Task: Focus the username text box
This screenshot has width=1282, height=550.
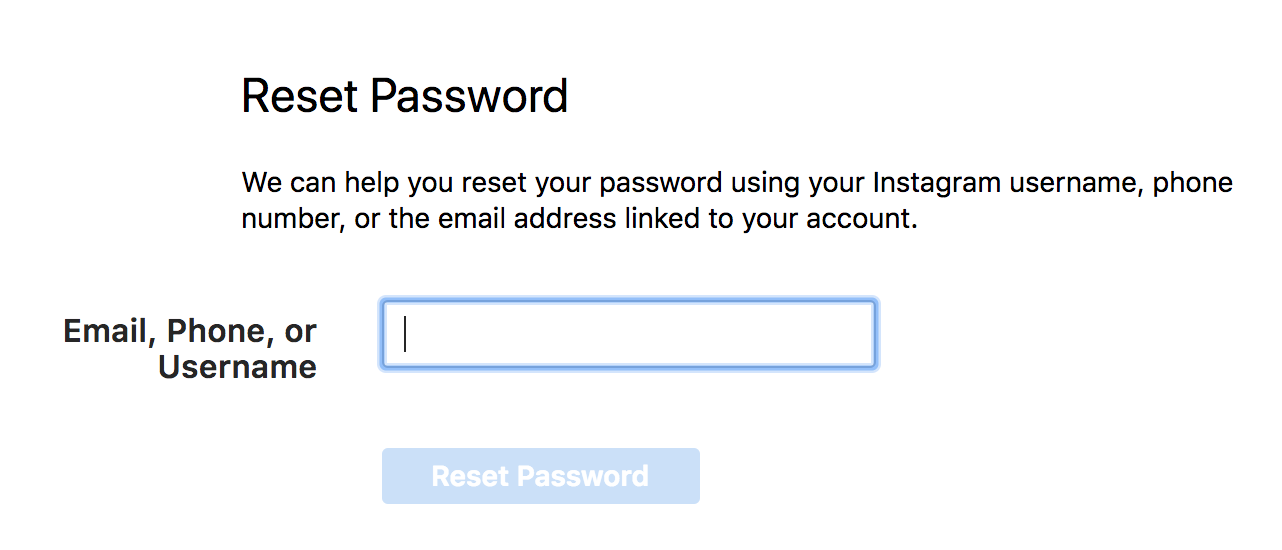Action: click(x=628, y=334)
